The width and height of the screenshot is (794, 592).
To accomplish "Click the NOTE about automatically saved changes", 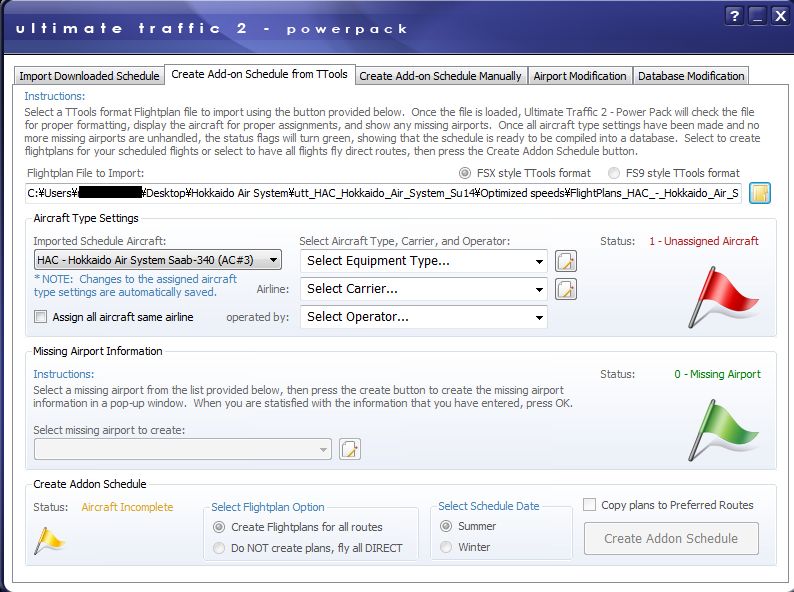I will [135, 286].
